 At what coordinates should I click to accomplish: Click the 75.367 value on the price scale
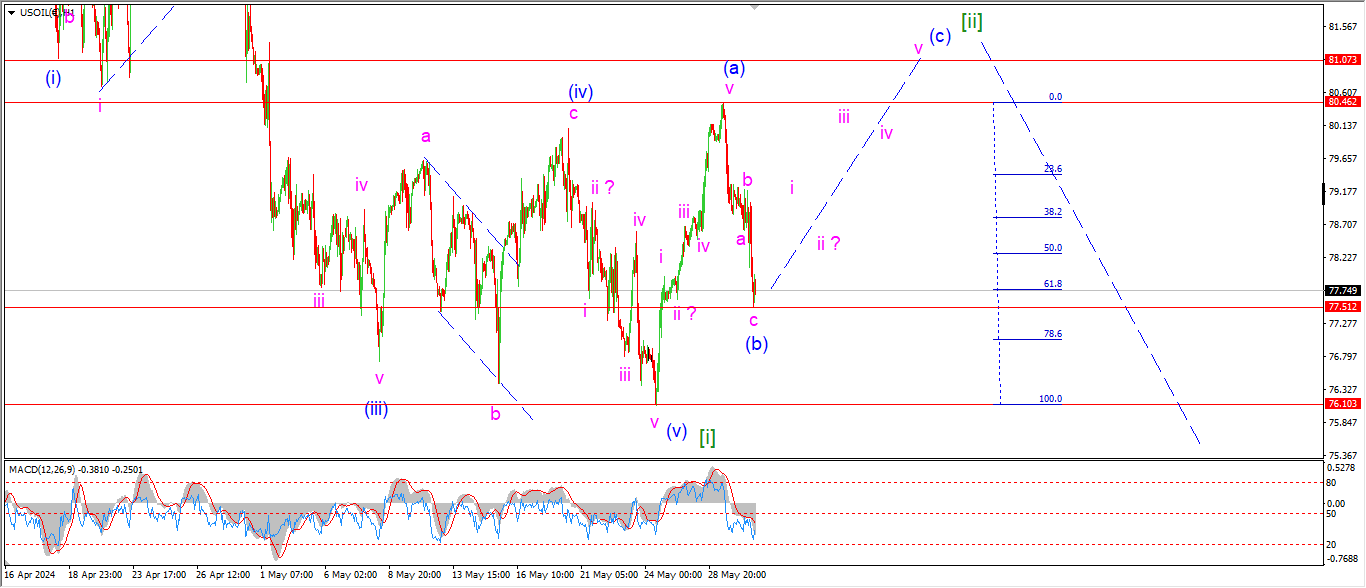(1342, 455)
